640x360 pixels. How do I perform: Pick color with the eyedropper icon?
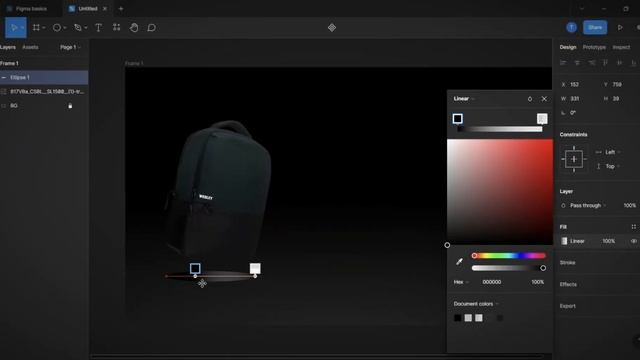tap(459, 261)
